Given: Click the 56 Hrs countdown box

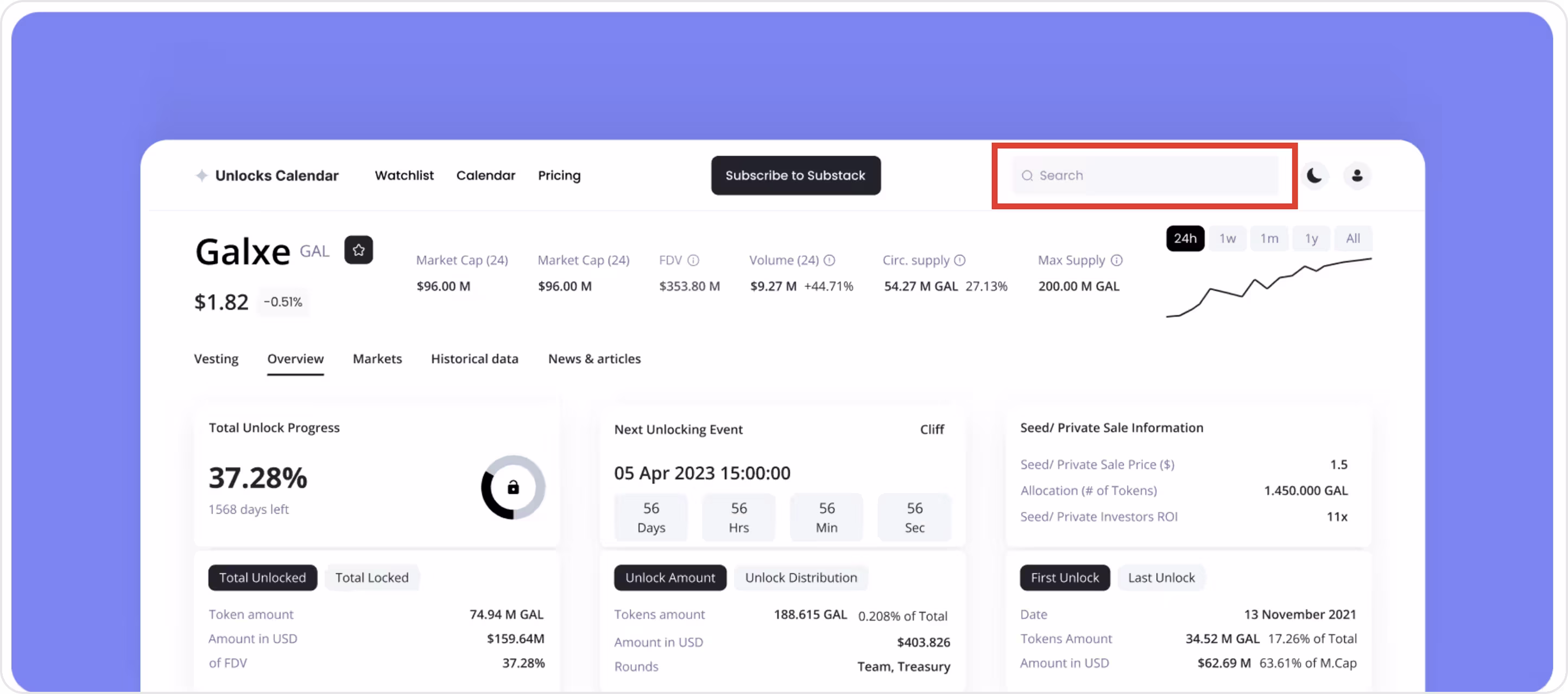Looking at the screenshot, I should 738,518.
